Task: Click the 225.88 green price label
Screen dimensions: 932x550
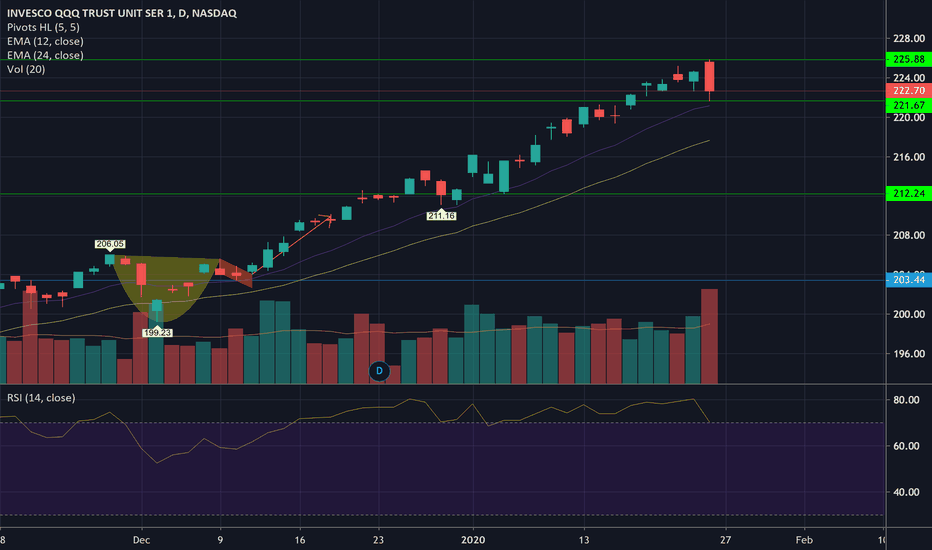Action: [909, 59]
